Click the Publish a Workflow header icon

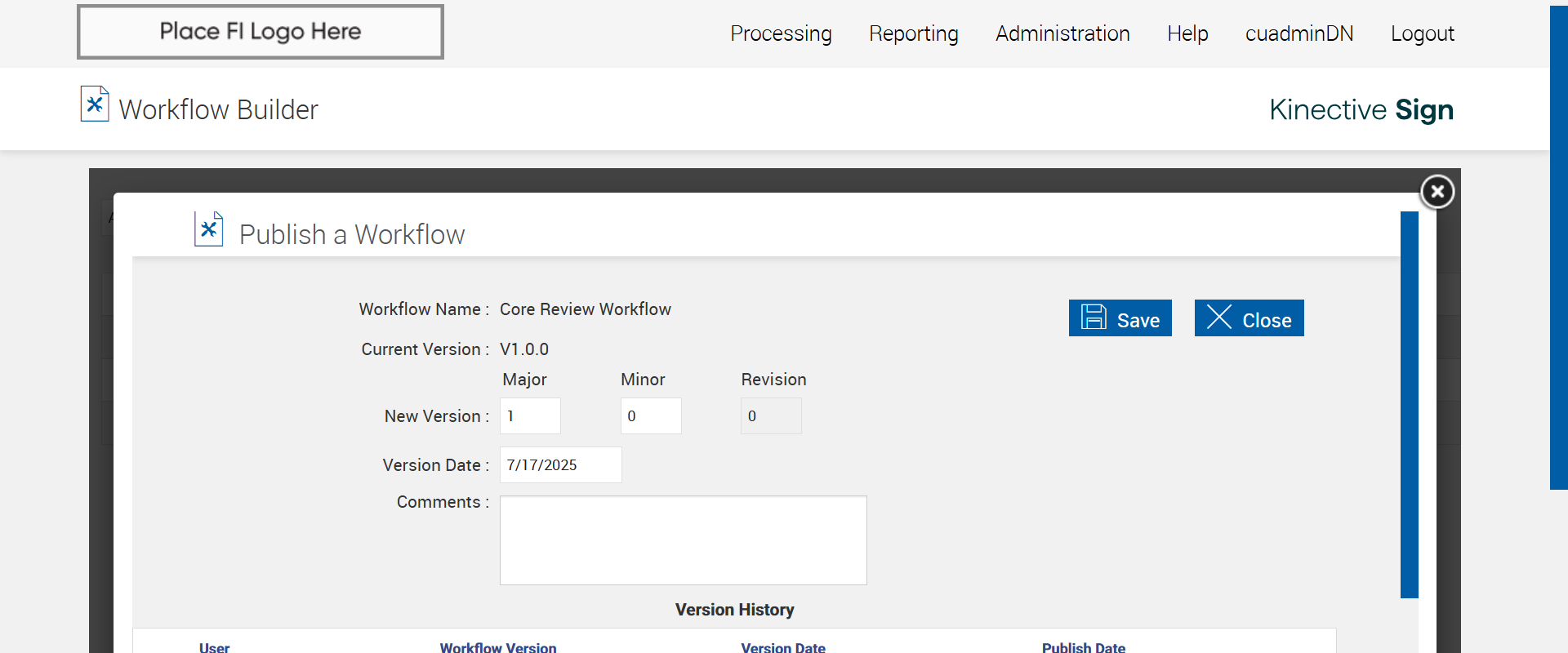pos(208,229)
